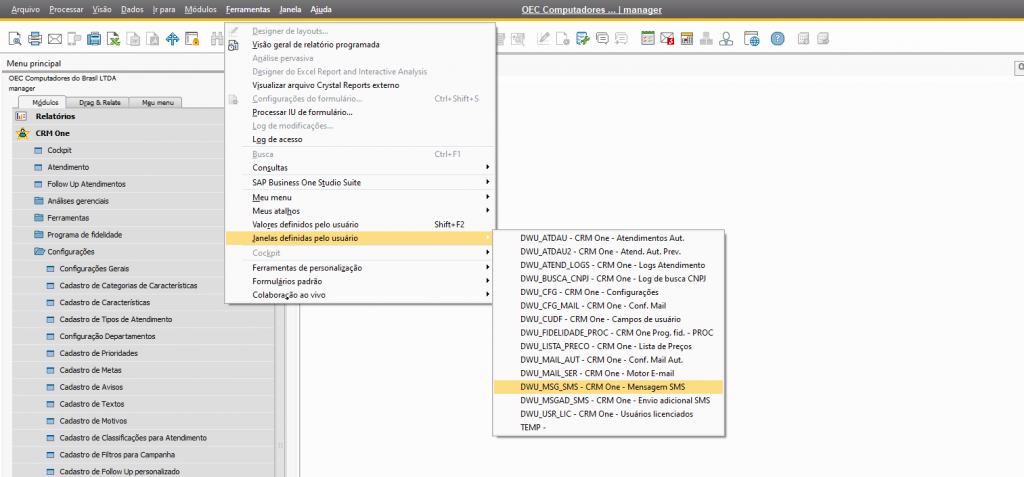
Task: Open Cadastro de Prioridades in sidebar
Action: [98, 353]
